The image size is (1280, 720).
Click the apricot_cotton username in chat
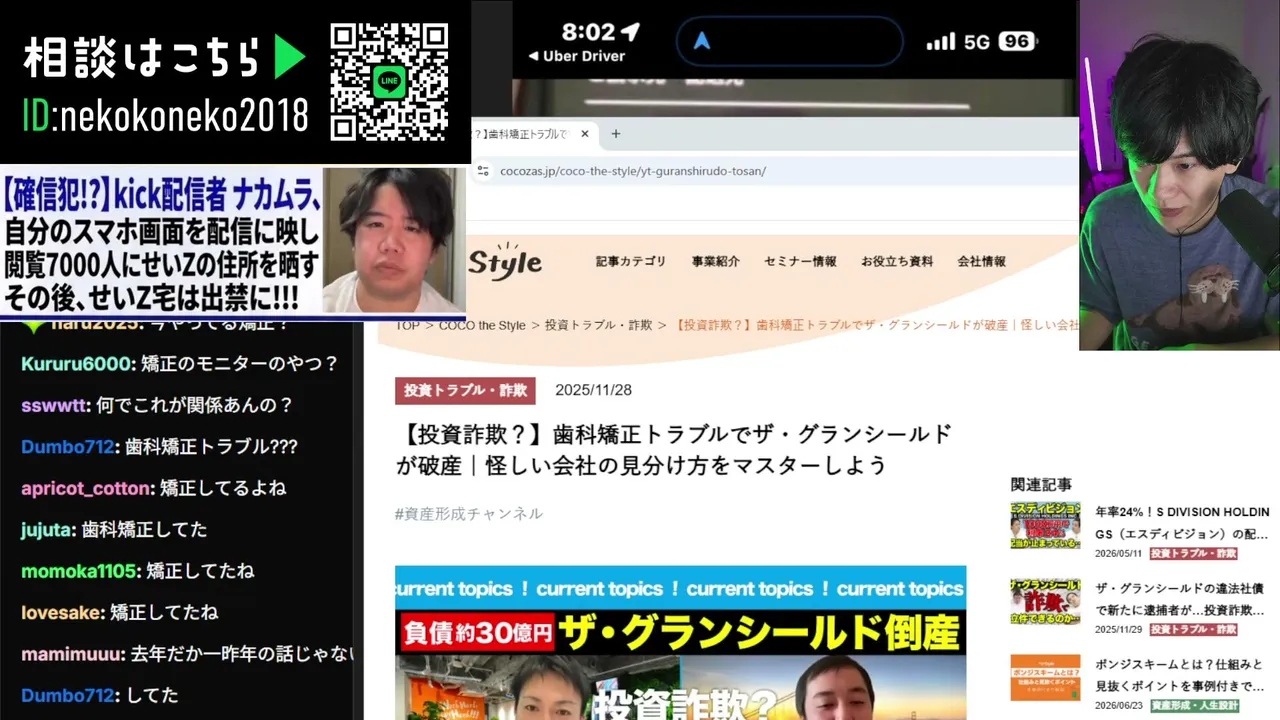[86, 489]
